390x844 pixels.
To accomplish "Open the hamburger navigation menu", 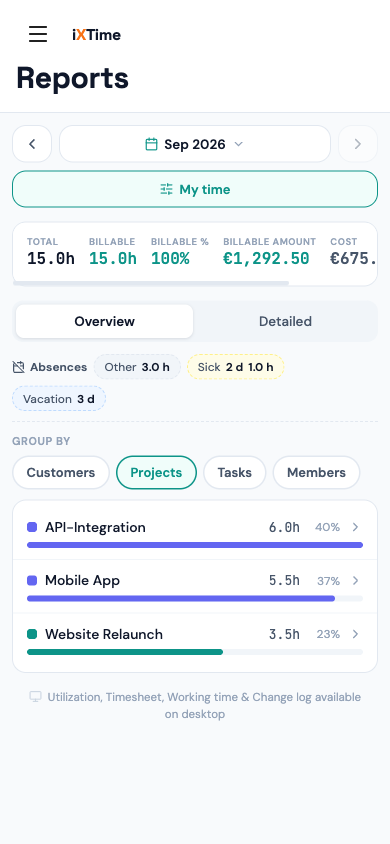I will 38,34.
